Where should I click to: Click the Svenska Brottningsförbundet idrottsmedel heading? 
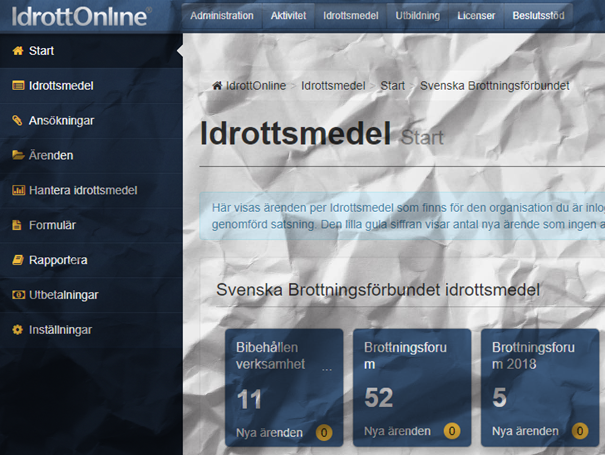coord(378,290)
